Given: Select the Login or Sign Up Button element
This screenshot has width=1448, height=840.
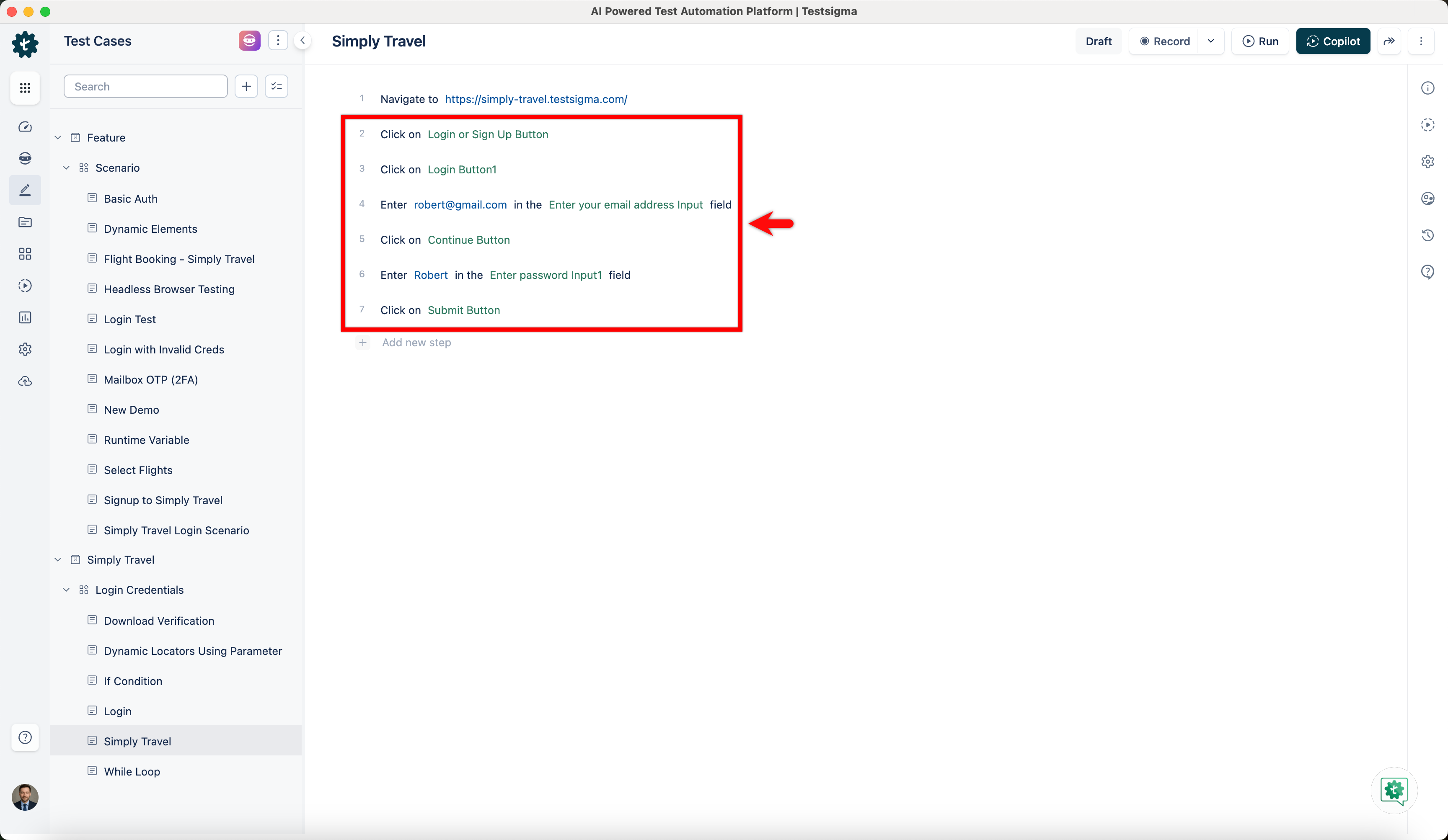Looking at the screenshot, I should pyautogui.click(x=488, y=134).
